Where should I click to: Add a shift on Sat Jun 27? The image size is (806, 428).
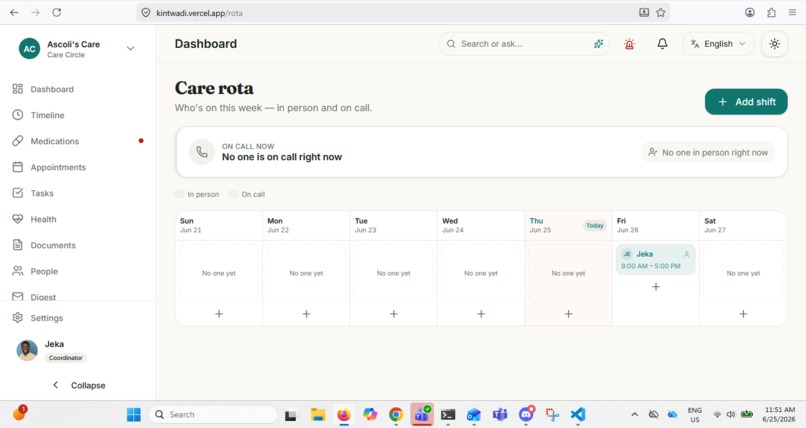(743, 314)
